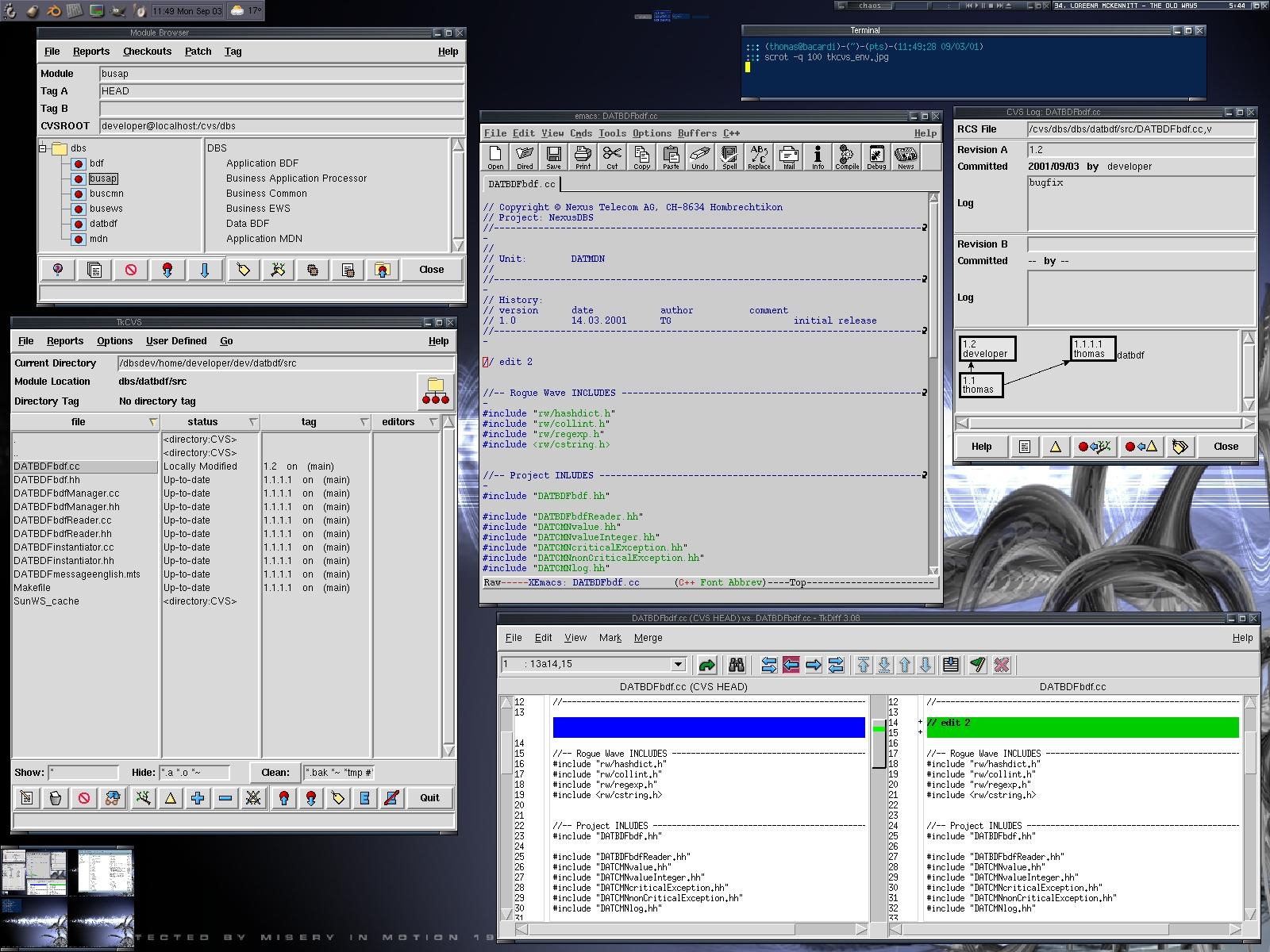Screen dimensions: 1270x952
Task: Click the Spell check icon in emacs
Action: pos(729,156)
